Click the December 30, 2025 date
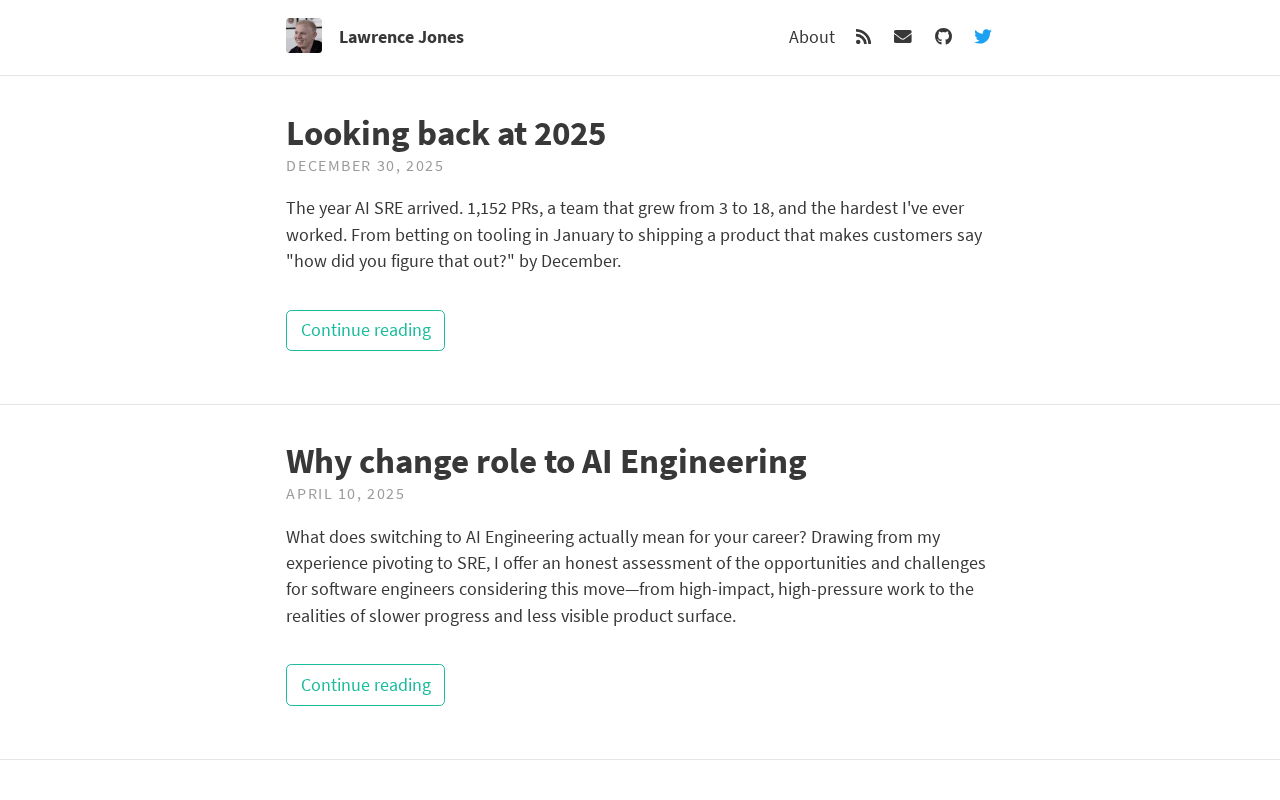Image resolution: width=1280 pixels, height=800 pixels. 365,166
